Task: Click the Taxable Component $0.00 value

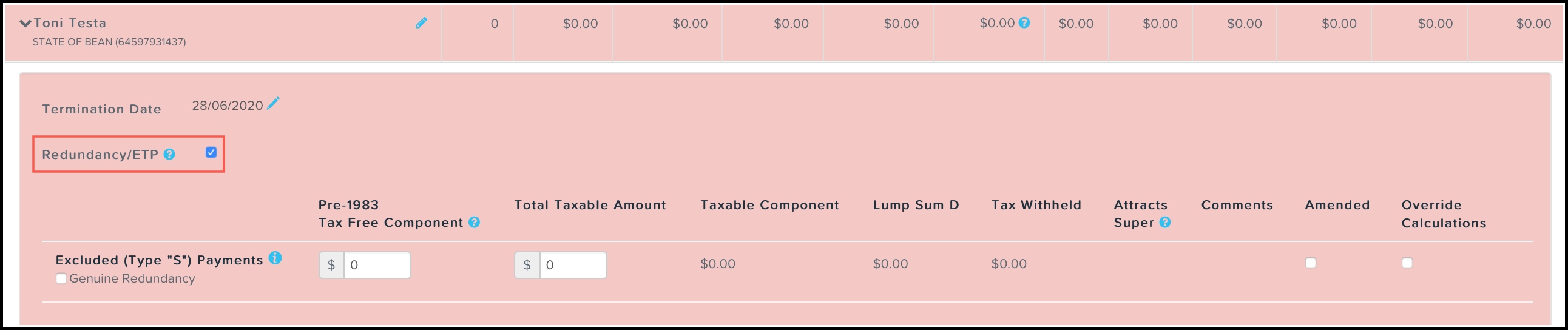Action: click(718, 264)
